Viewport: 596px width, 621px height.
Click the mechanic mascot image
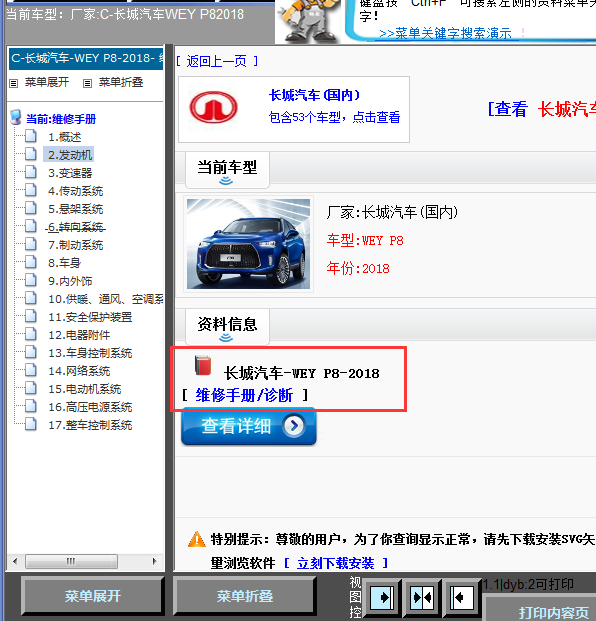click(x=308, y=21)
